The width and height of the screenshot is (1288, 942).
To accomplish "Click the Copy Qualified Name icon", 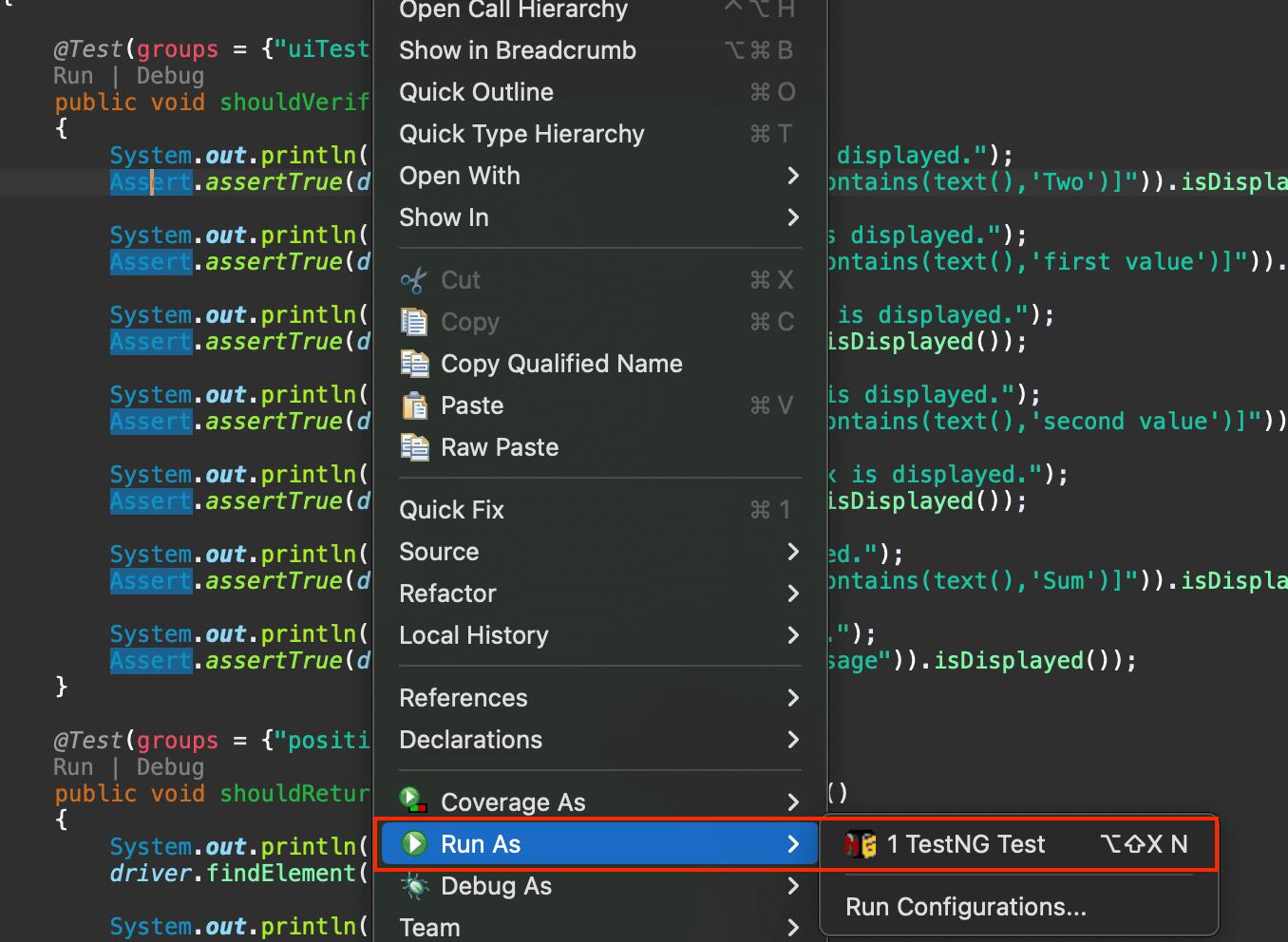I will [415, 364].
